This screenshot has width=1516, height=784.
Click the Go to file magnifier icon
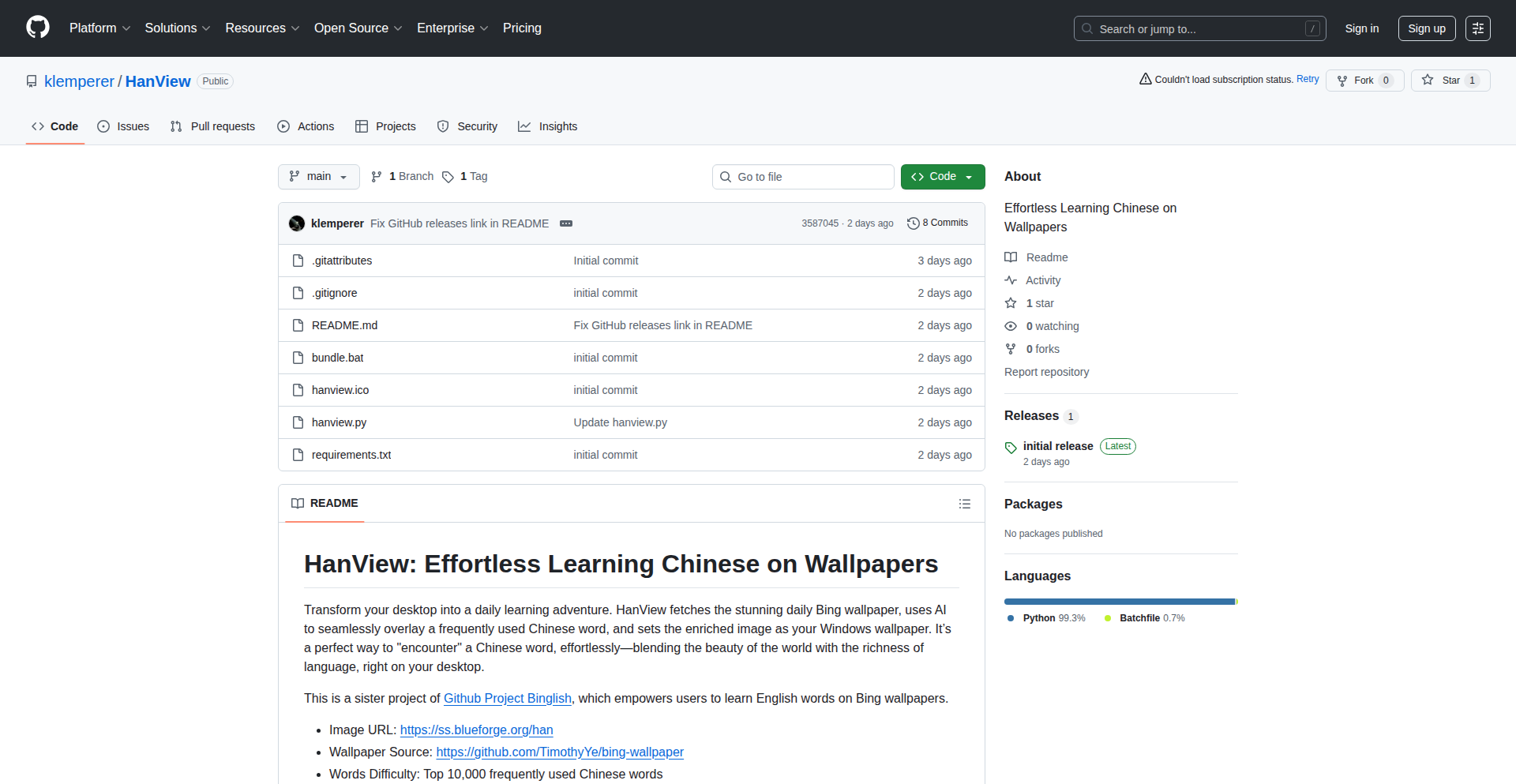(x=726, y=177)
